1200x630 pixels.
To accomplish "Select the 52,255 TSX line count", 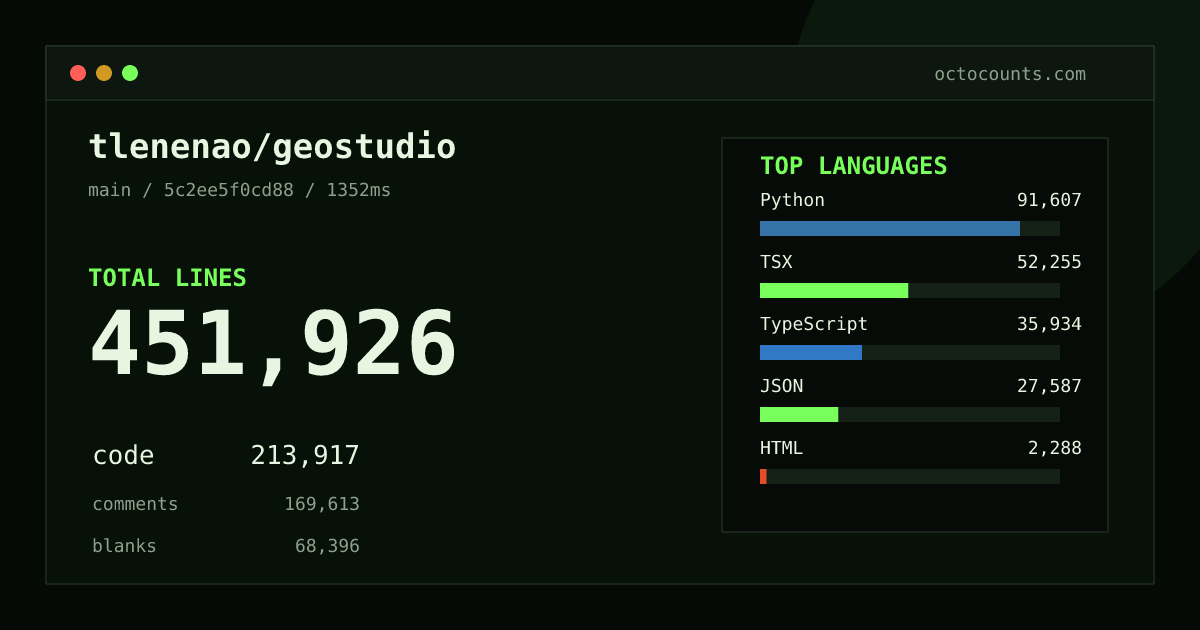I will click(x=1049, y=262).
